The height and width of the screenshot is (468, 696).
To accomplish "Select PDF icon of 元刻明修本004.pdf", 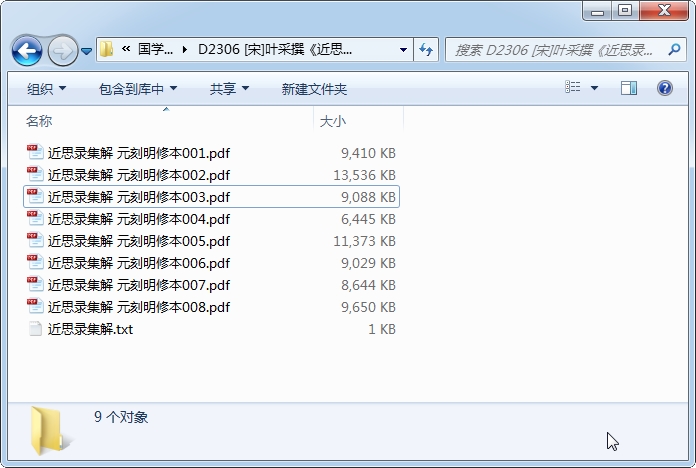I will point(35,219).
